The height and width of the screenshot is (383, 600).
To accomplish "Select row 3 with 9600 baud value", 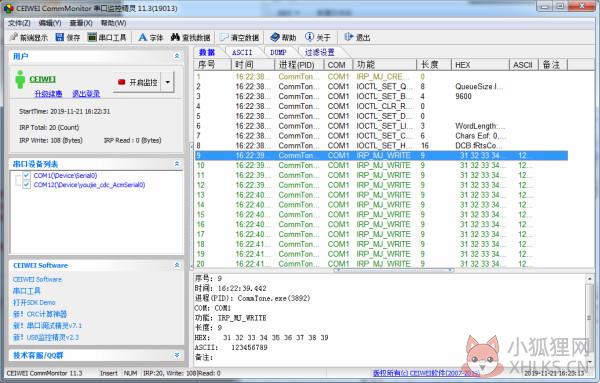I will point(381,96).
